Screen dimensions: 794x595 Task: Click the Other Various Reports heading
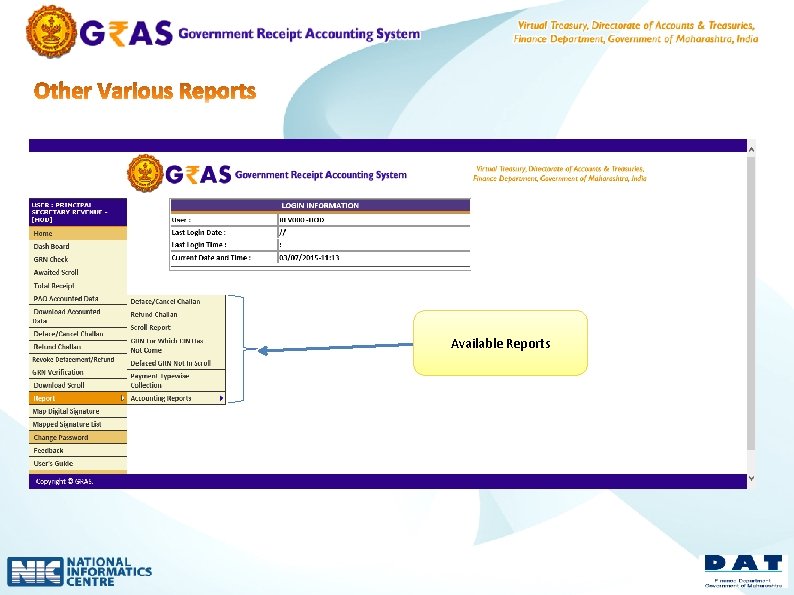145,91
